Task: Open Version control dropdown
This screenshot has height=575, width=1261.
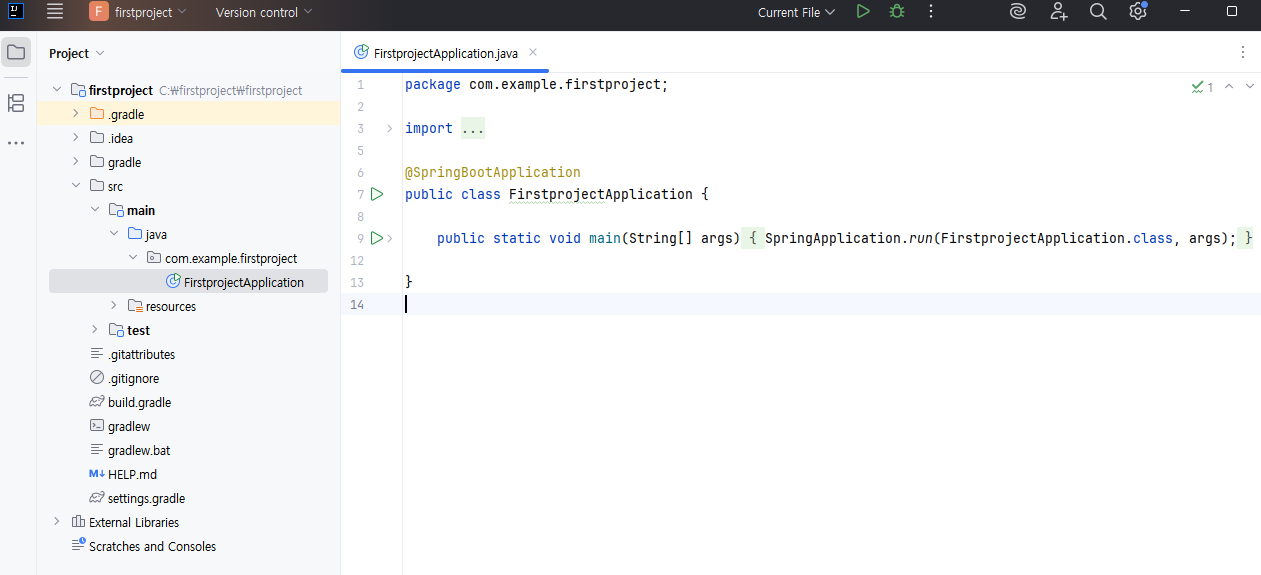Action: (x=264, y=12)
